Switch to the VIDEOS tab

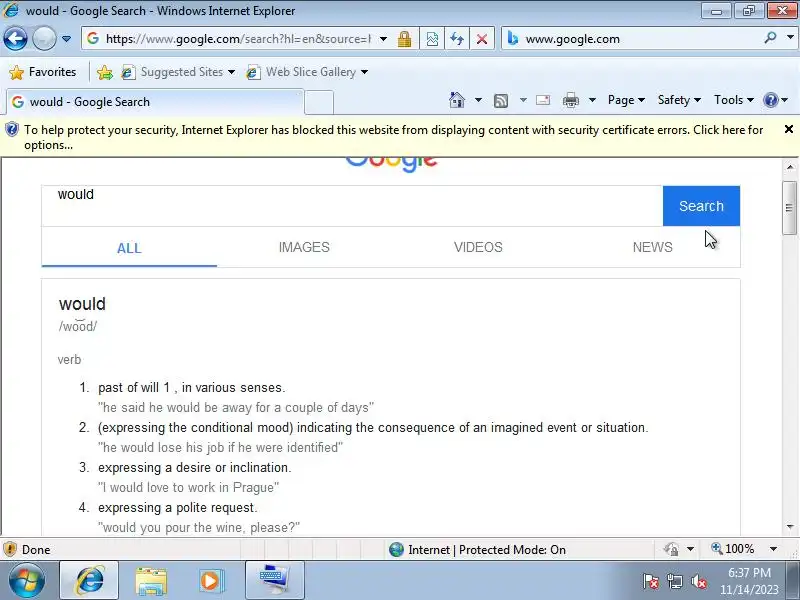[x=478, y=247]
